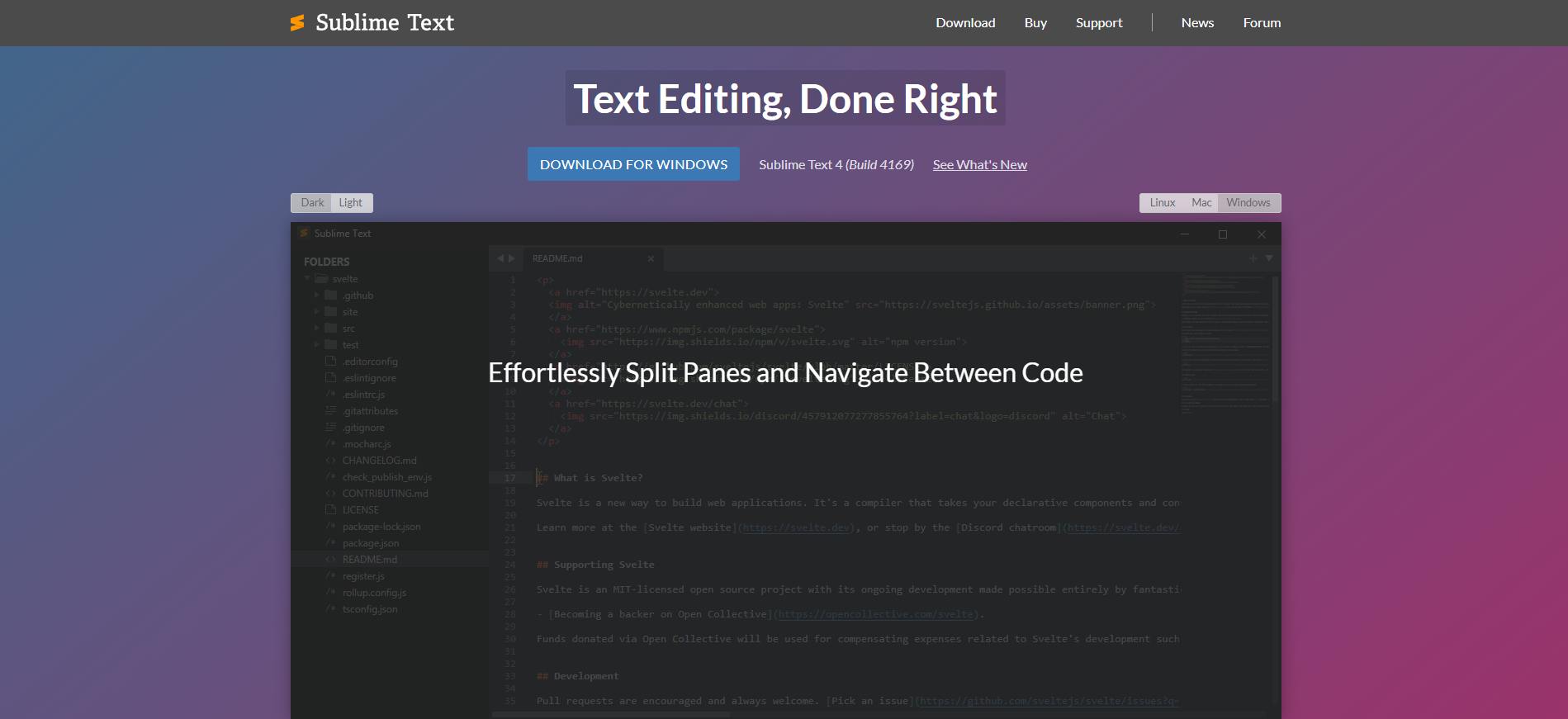
Task: Switch screenshot theme to Light
Action: (x=350, y=203)
